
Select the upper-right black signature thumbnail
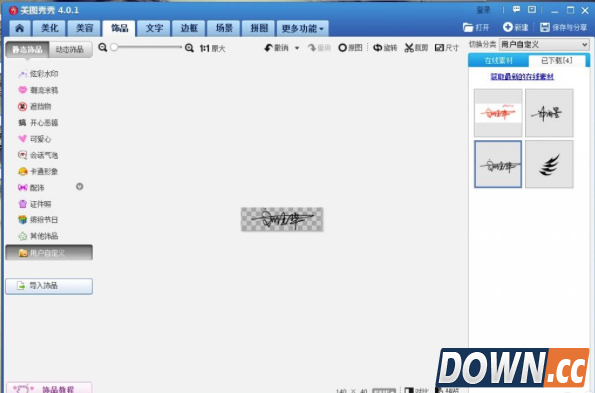tap(549, 113)
